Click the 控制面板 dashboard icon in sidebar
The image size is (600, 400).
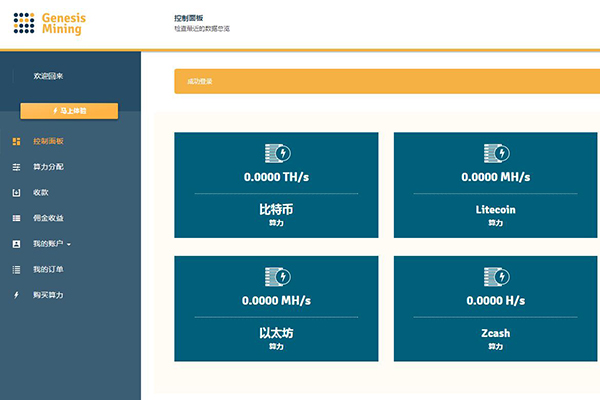coord(16,142)
